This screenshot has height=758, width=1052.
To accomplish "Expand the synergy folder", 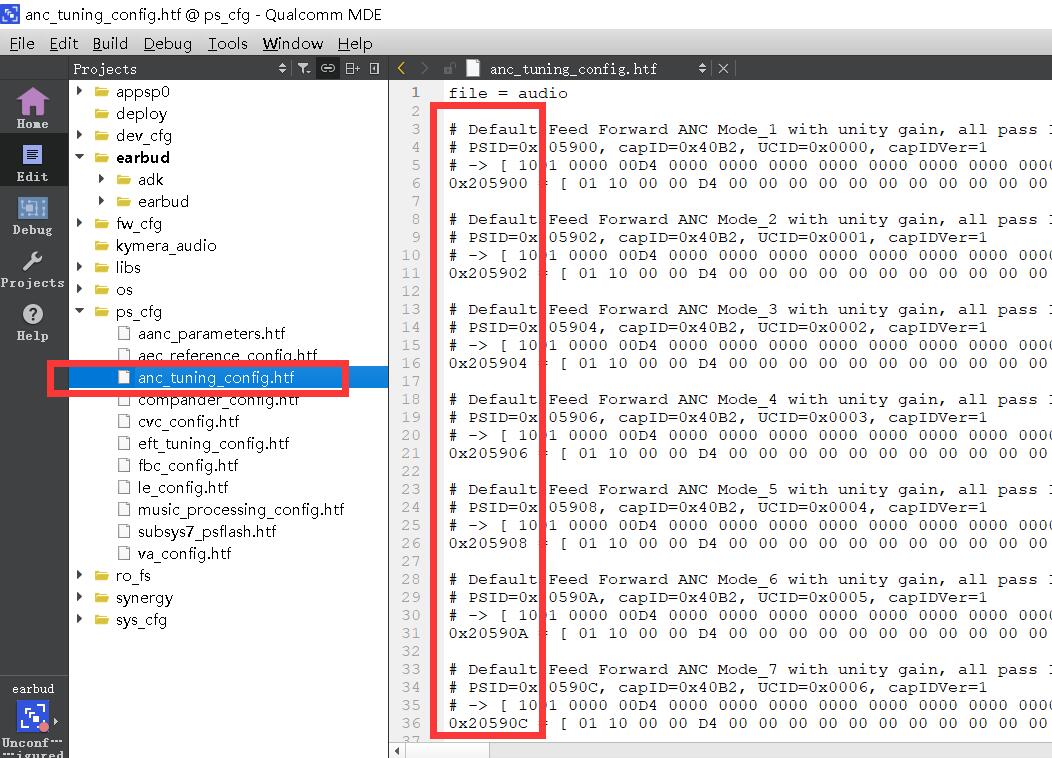I will [80, 597].
